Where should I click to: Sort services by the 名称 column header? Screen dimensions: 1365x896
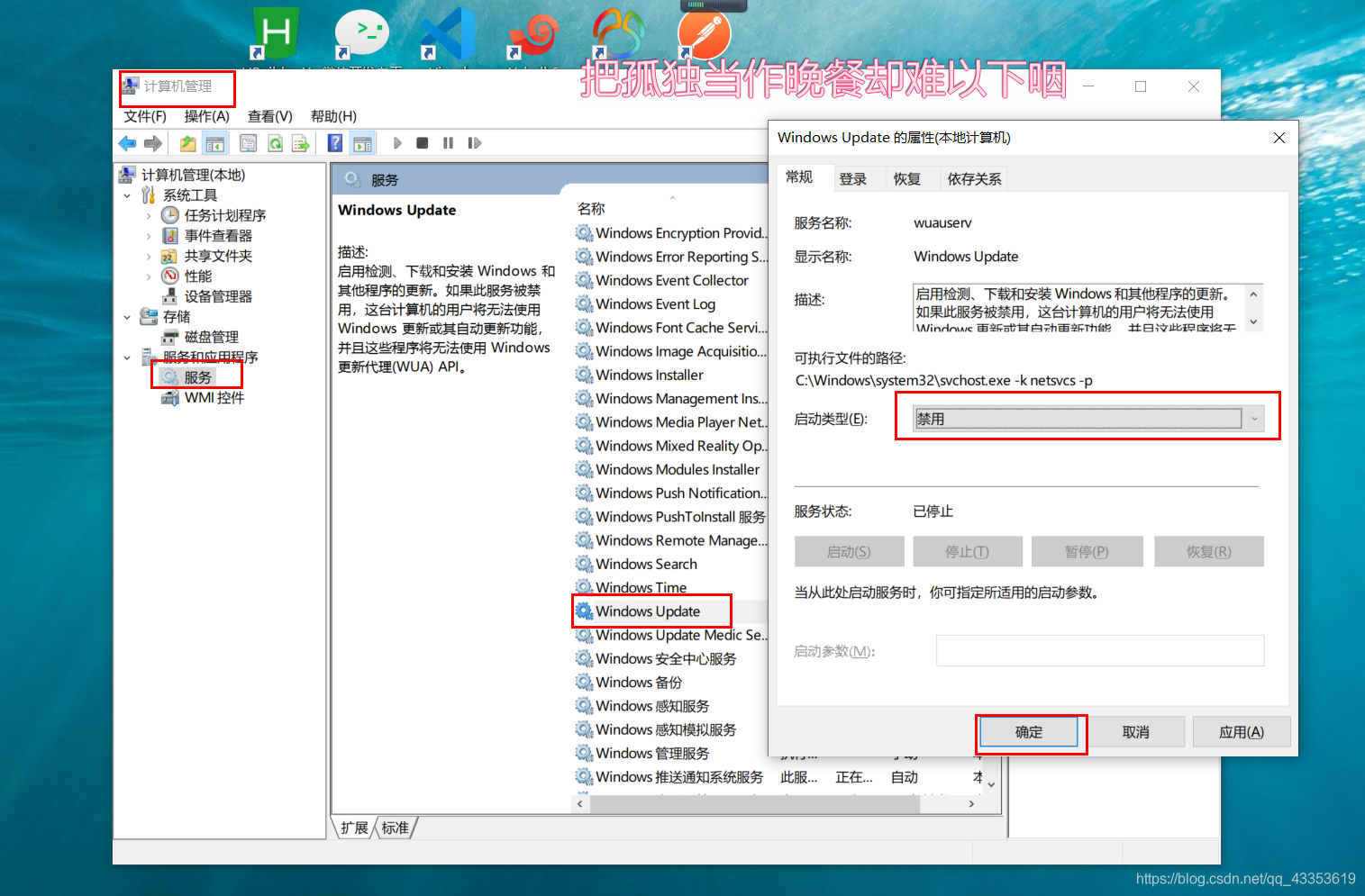pyautogui.click(x=591, y=208)
